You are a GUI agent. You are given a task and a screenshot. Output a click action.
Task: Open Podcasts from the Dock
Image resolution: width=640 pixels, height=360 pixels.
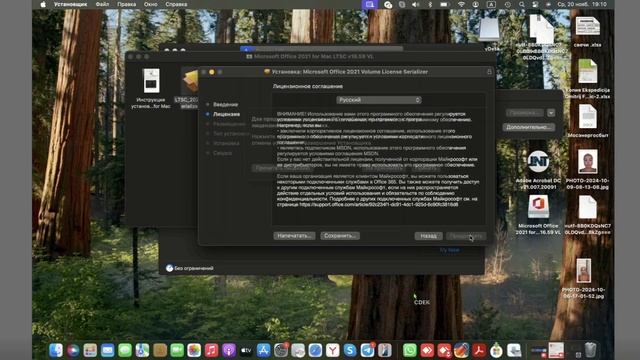229,350
